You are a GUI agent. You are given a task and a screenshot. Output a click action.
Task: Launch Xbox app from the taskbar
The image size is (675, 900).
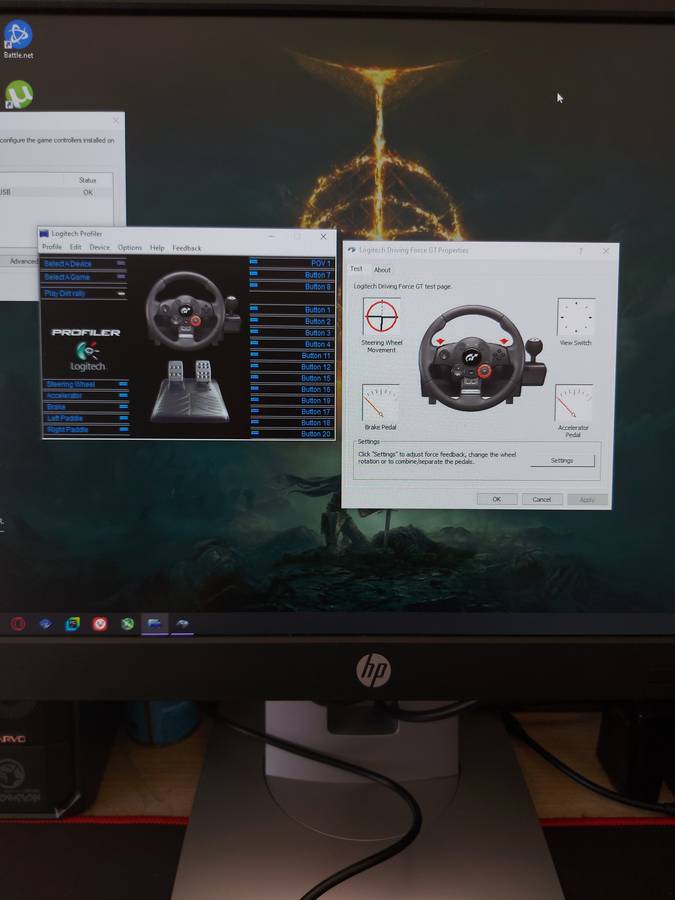pos(128,624)
